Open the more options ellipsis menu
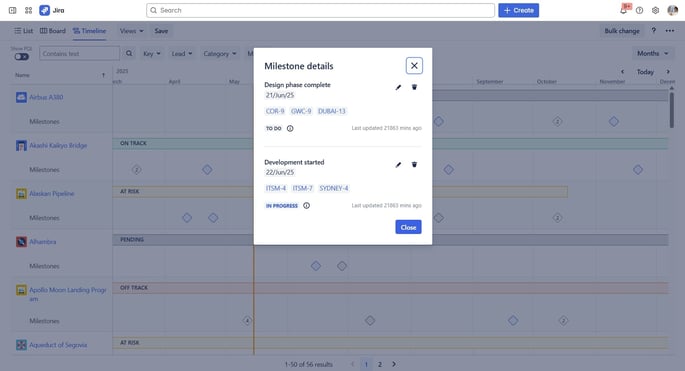Screen dimensions: 685x371 click(x=670, y=31)
